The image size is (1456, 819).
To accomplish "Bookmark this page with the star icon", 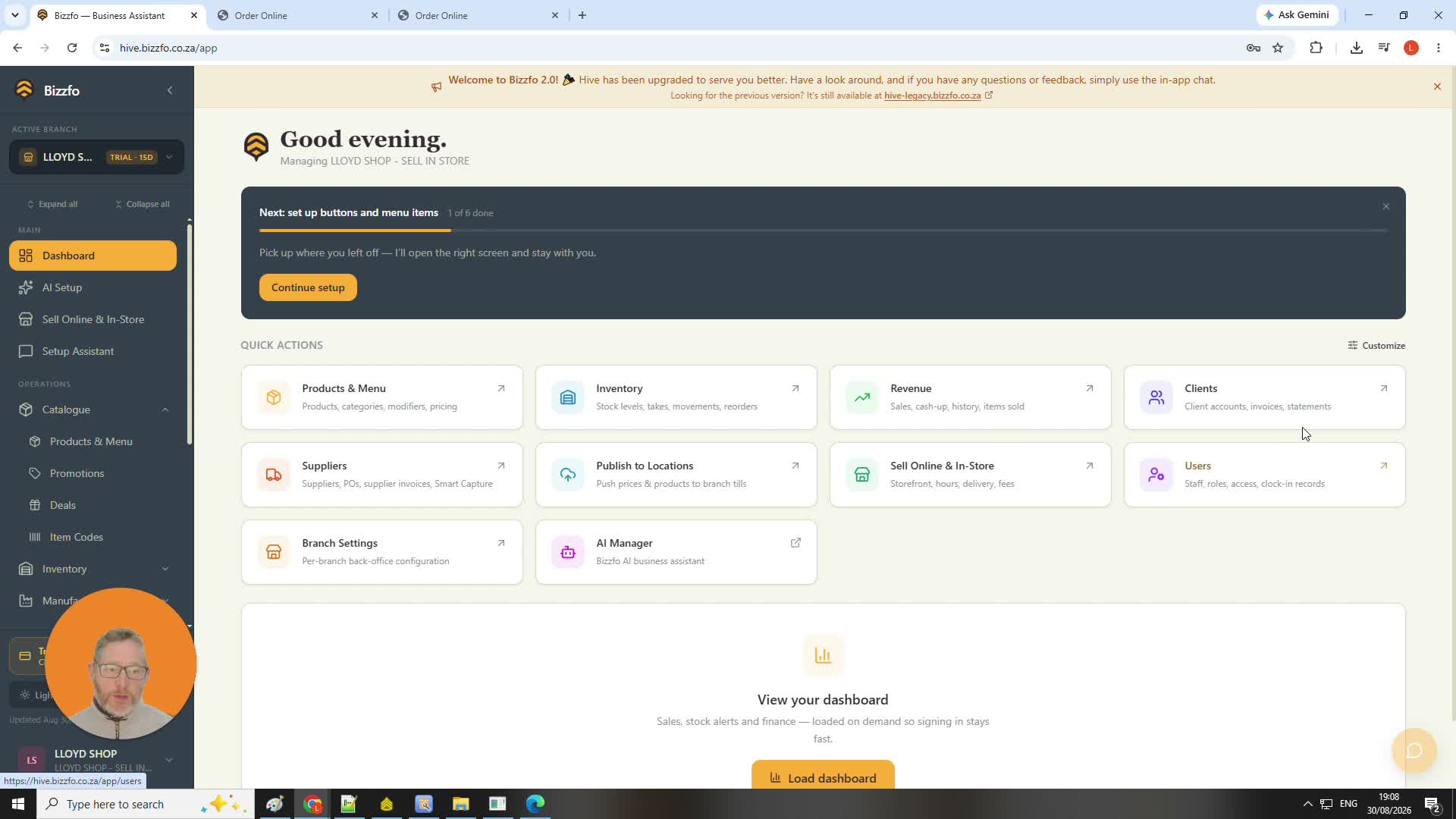I will 1278,48.
